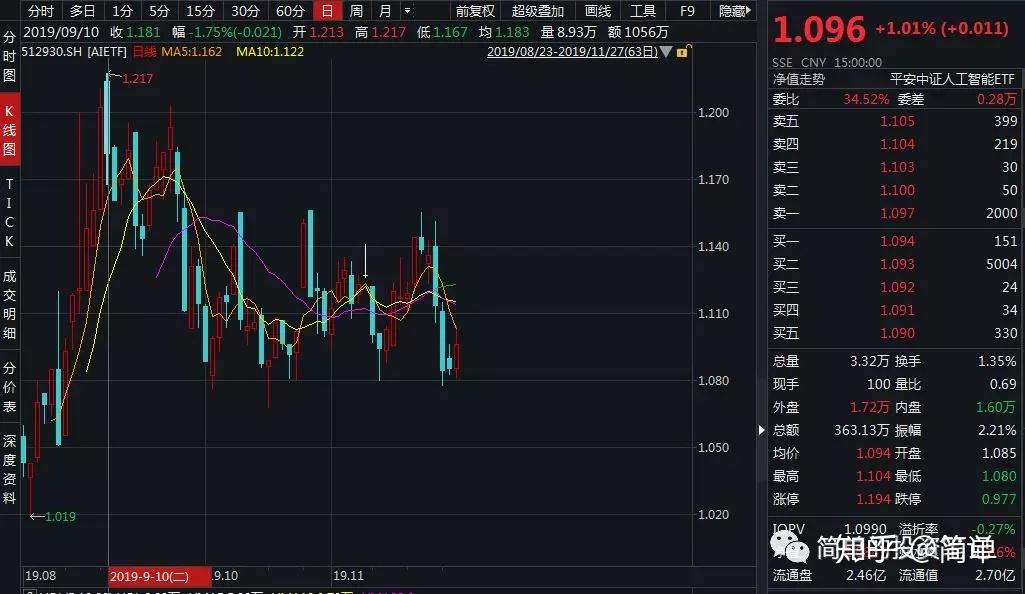
Task: Open the TICK sidebar view
Action: coord(9,212)
